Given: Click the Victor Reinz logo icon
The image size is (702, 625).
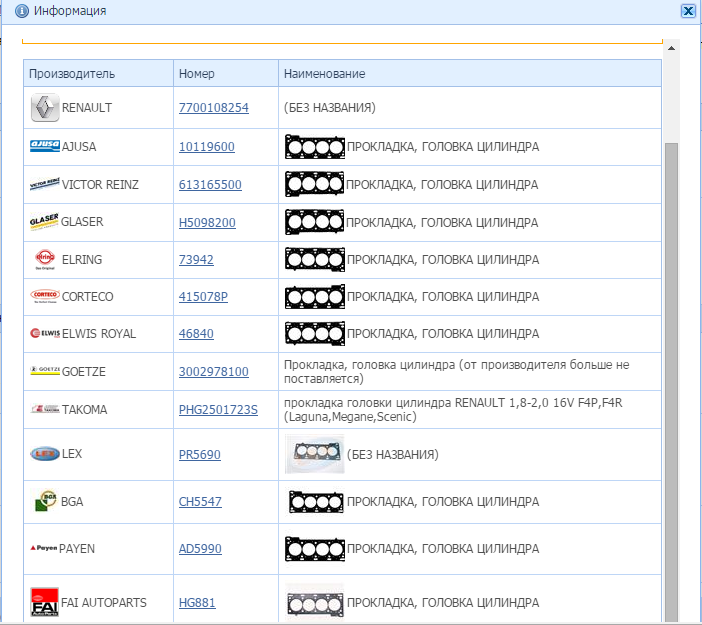Looking at the screenshot, I should pos(45,185).
